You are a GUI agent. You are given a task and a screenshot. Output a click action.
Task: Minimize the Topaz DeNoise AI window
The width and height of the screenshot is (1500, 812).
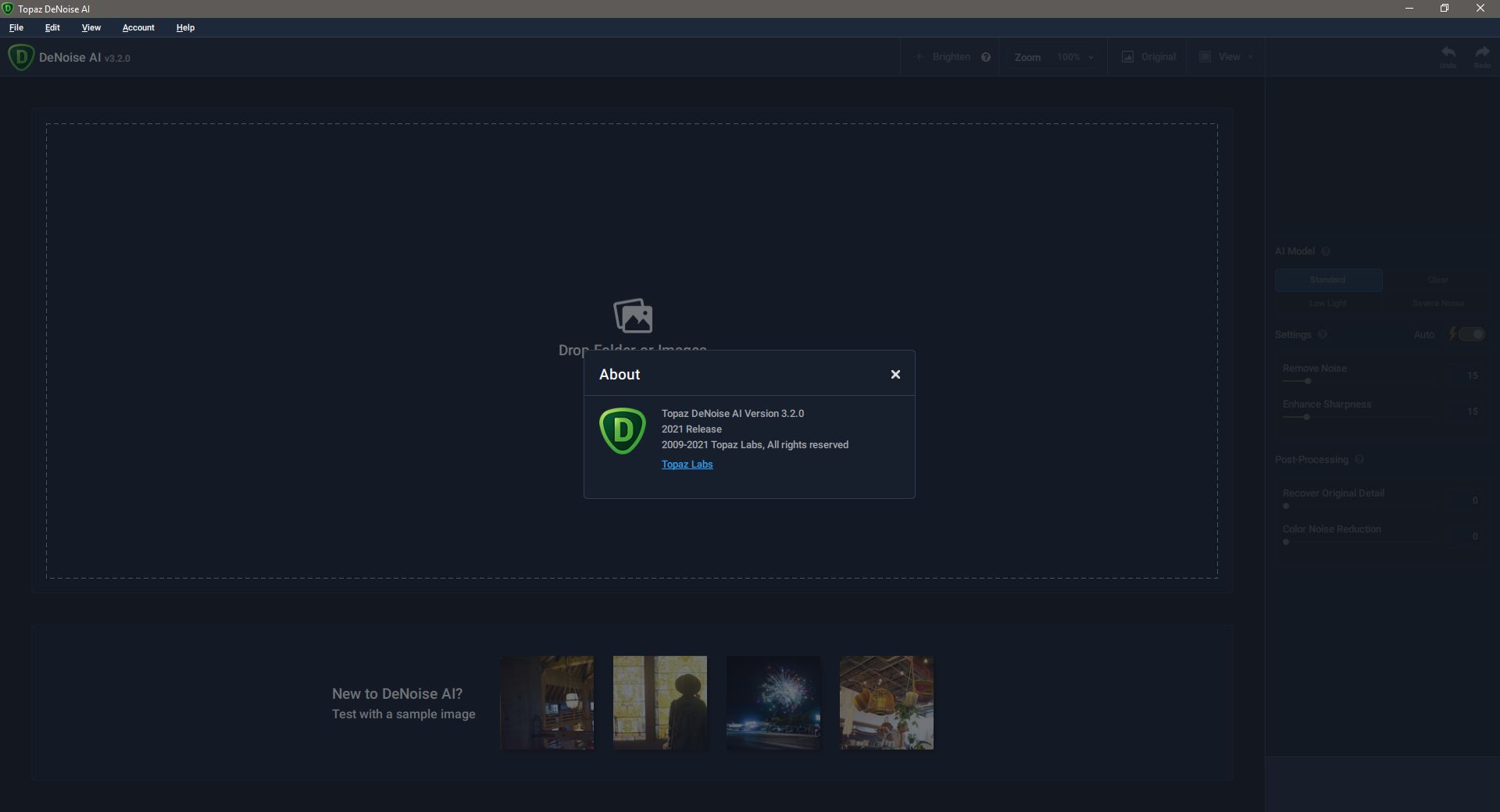tap(1409, 9)
